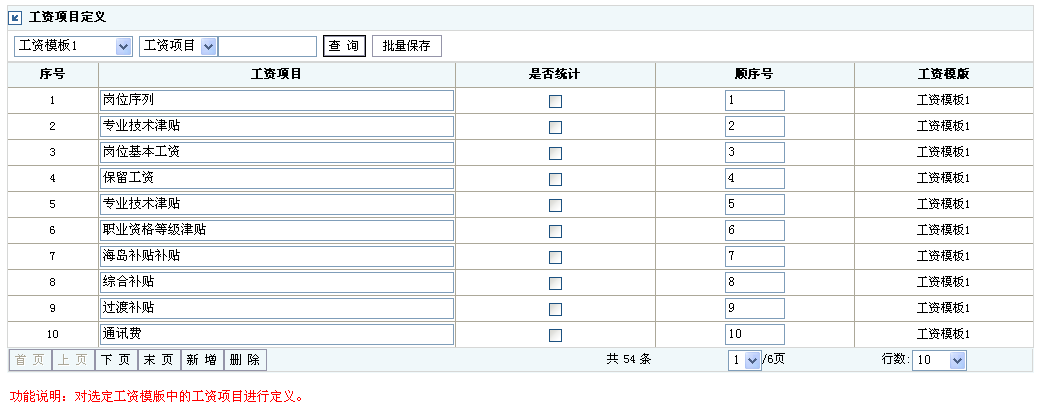Enable 是否统计 for 通讯费 row
The image size is (1041, 412).
(555, 335)
